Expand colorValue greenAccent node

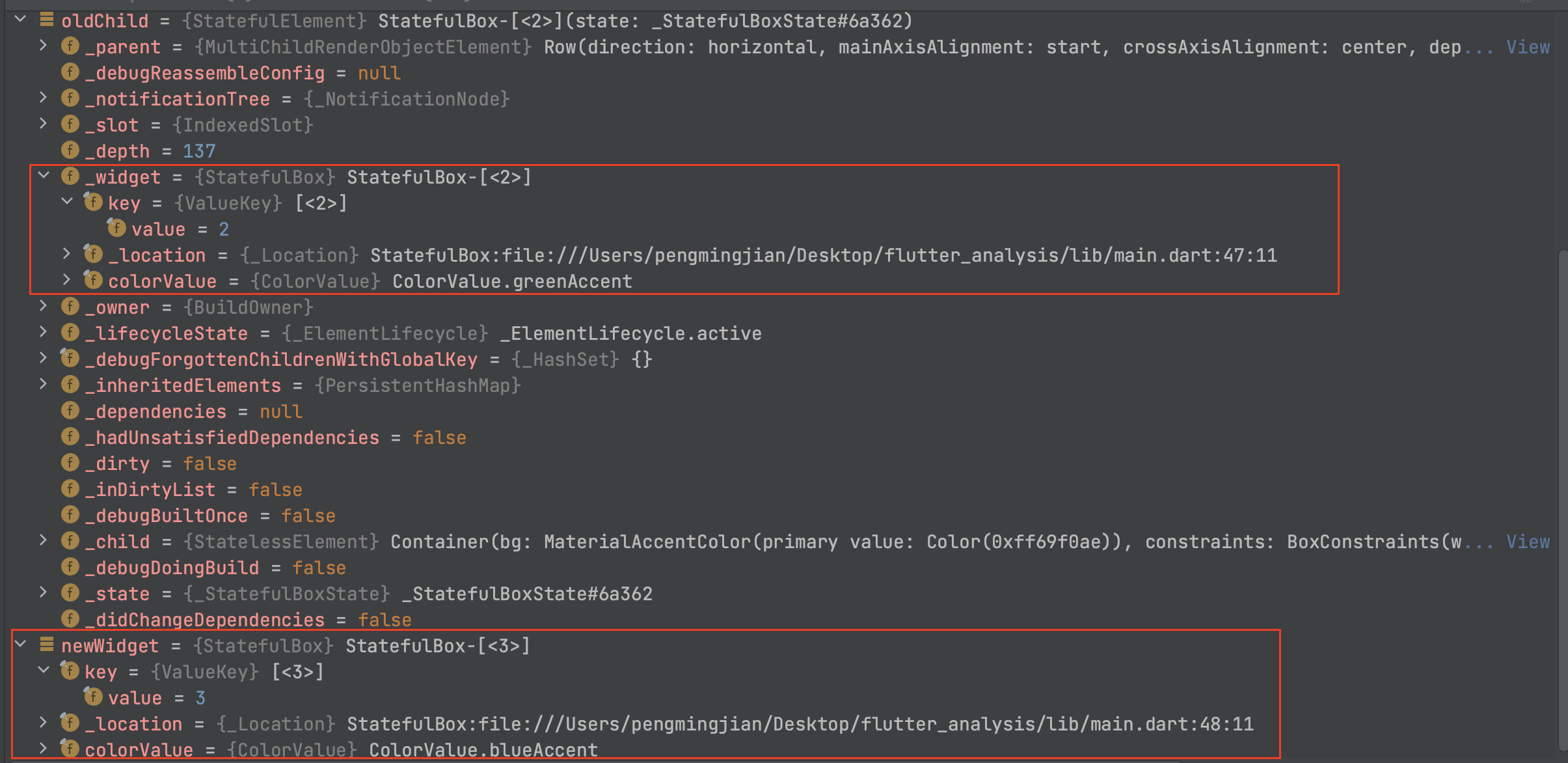(x=66, y=280)
